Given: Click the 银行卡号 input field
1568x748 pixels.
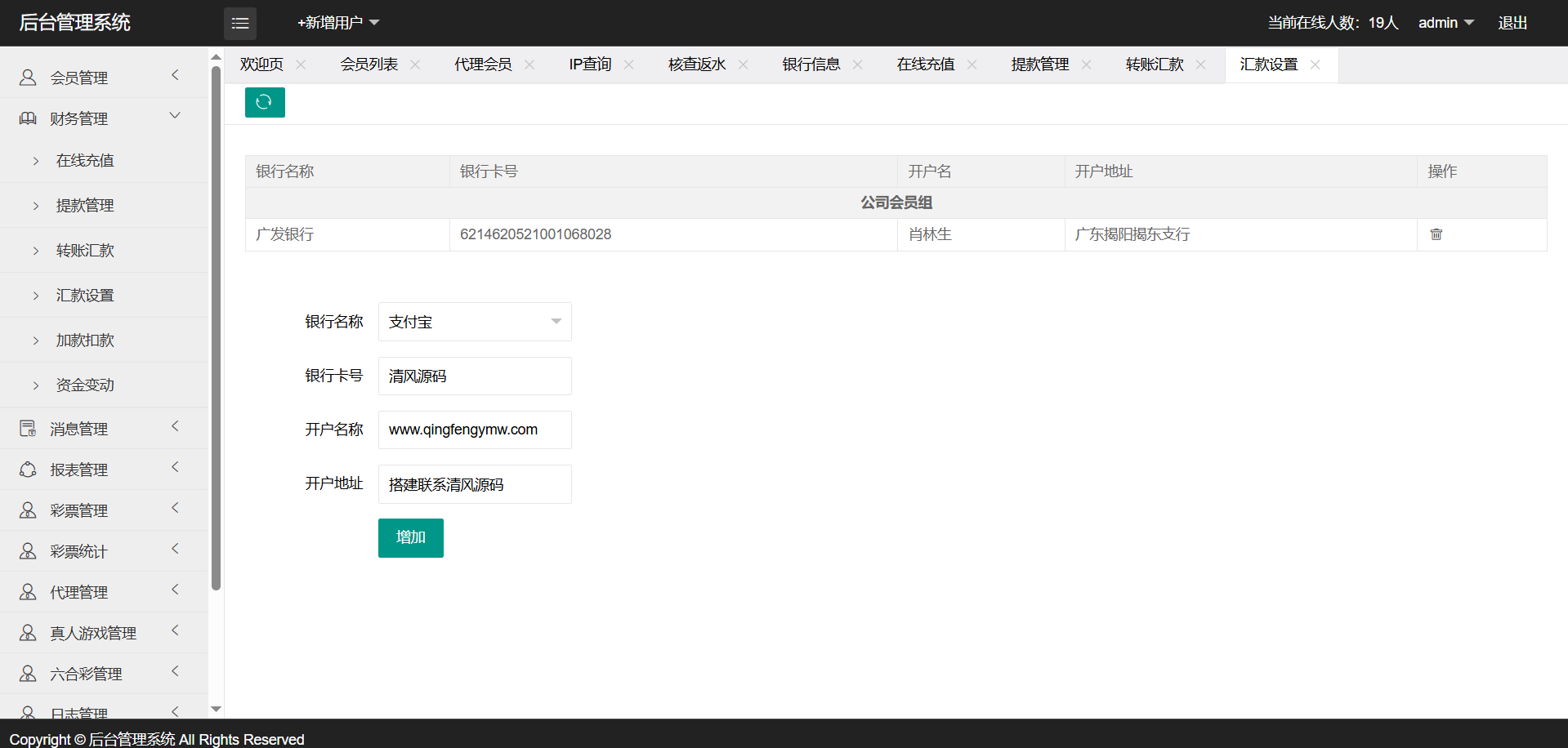Looking at the screenshot, I should coord(474,376).
